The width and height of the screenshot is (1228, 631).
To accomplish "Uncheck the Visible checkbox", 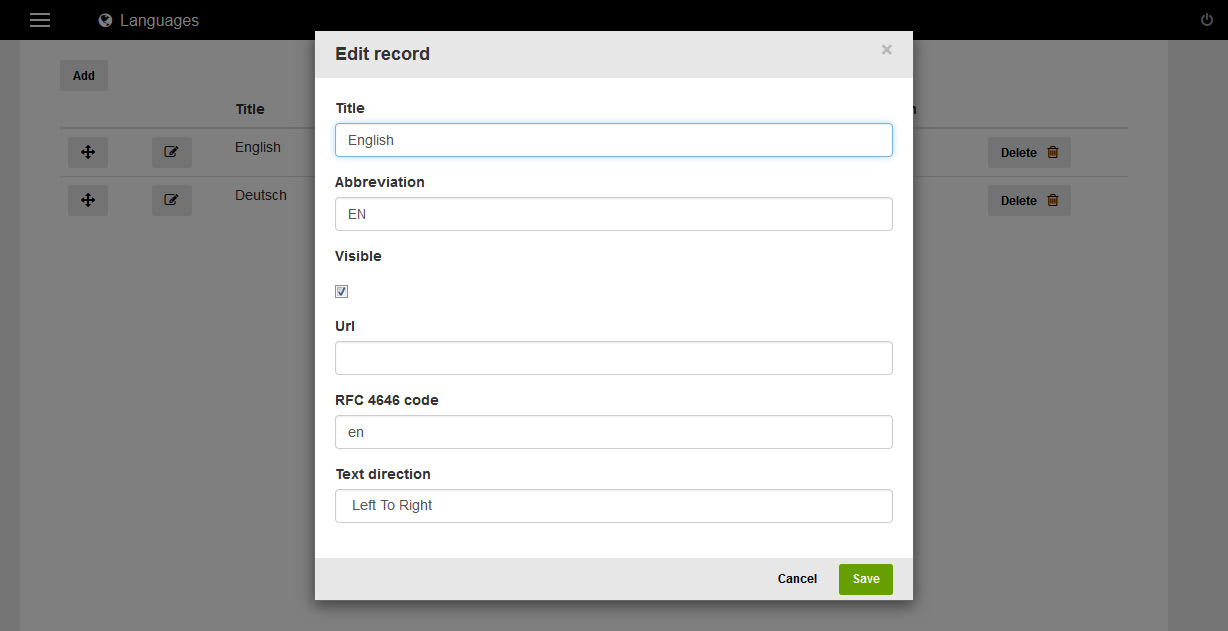I will [342, 292].
